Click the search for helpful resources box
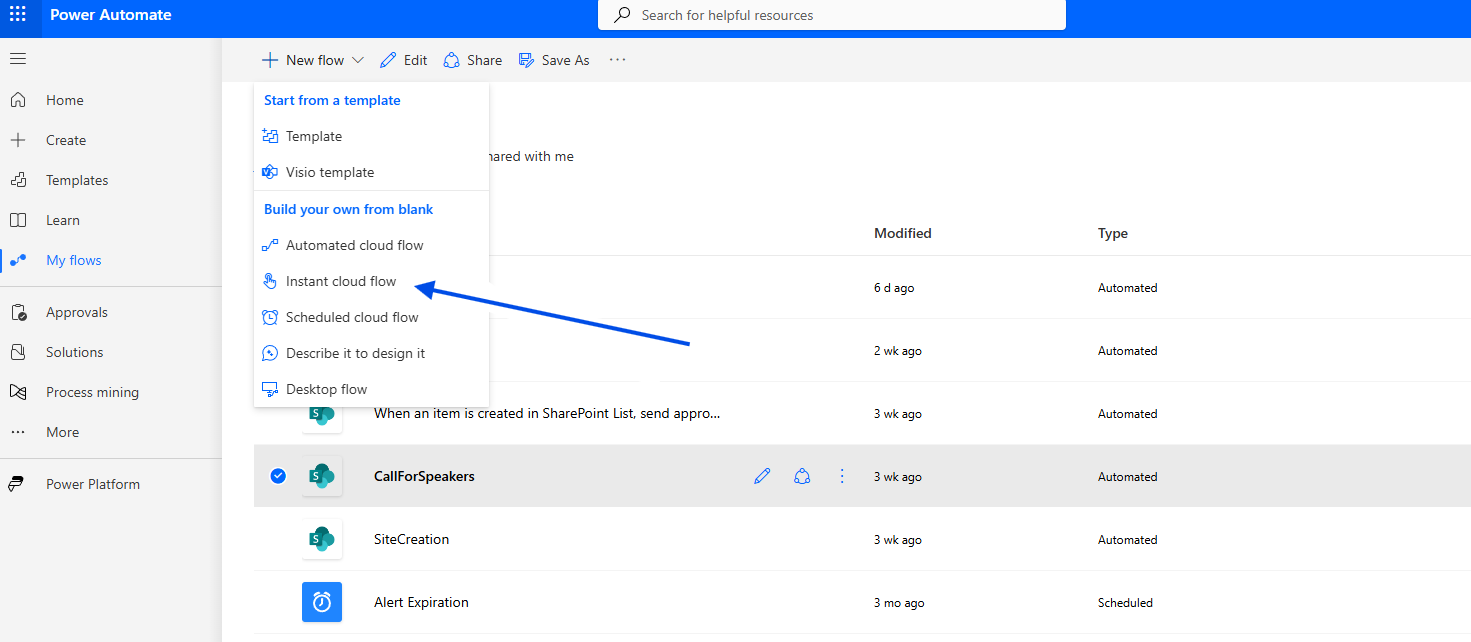Viewport: 1471px width, 642px height. pos(832,15)
